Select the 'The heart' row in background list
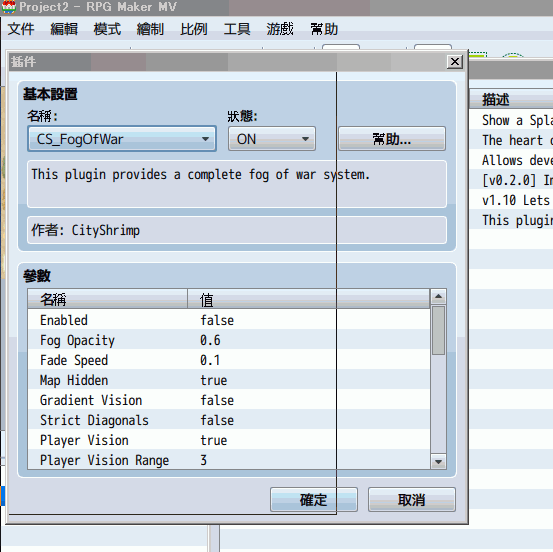Screen dimensions: 553x552 (511, 140)
